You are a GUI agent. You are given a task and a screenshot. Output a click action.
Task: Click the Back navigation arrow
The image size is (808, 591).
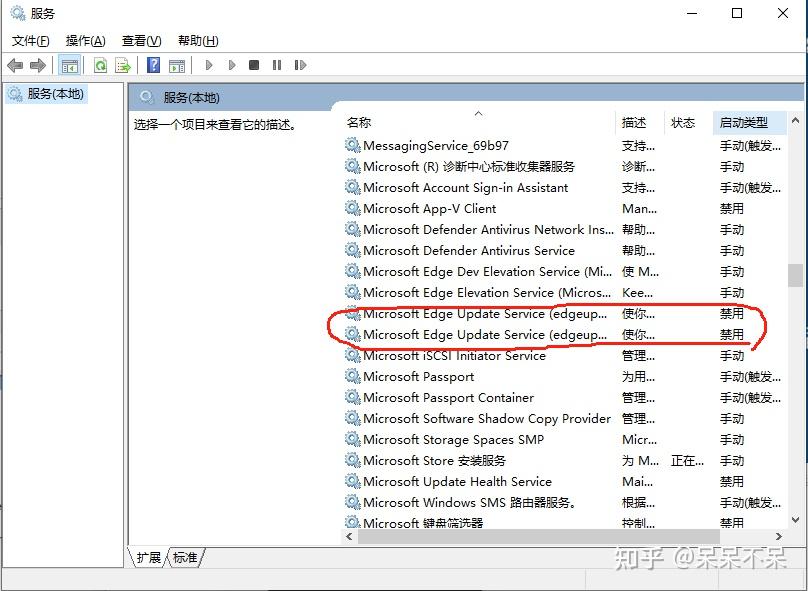14,65
